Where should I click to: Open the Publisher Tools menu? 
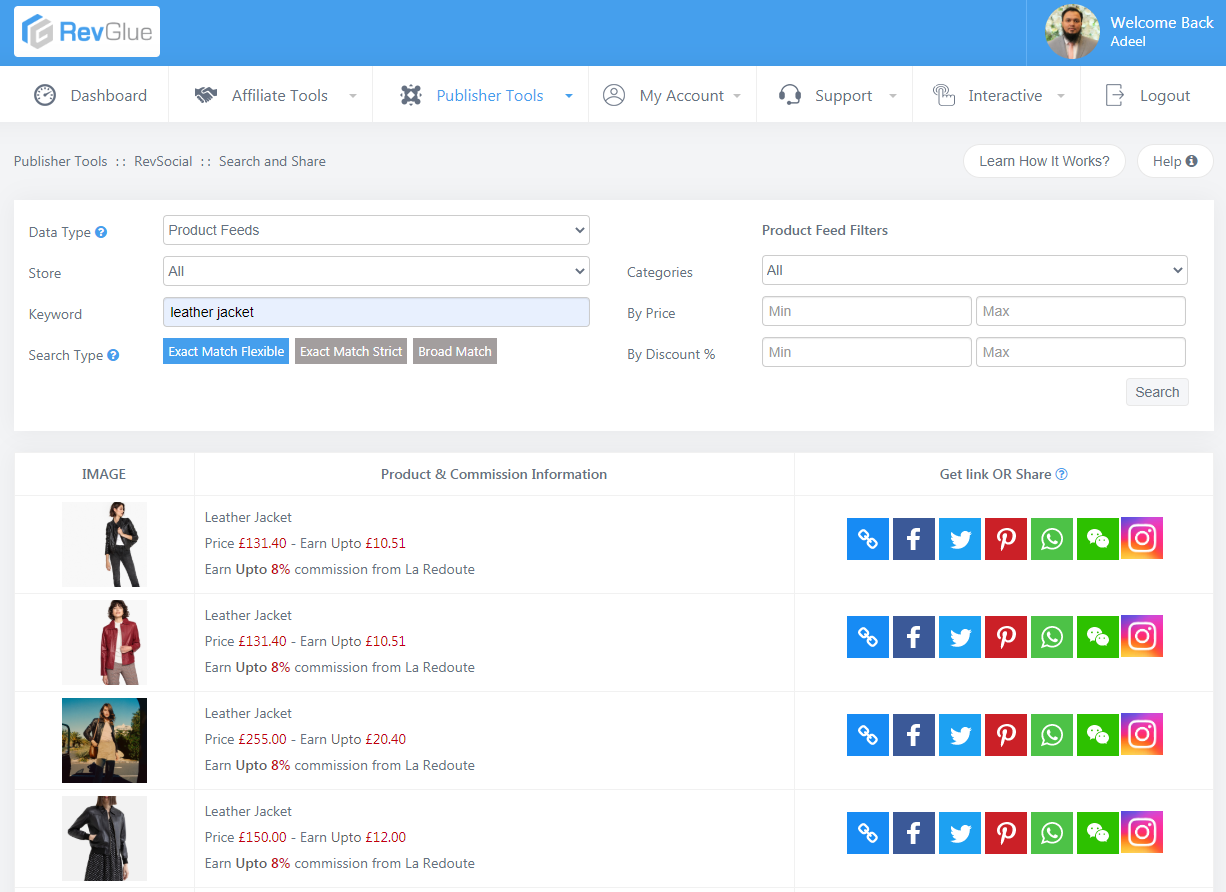pos(489,96)
